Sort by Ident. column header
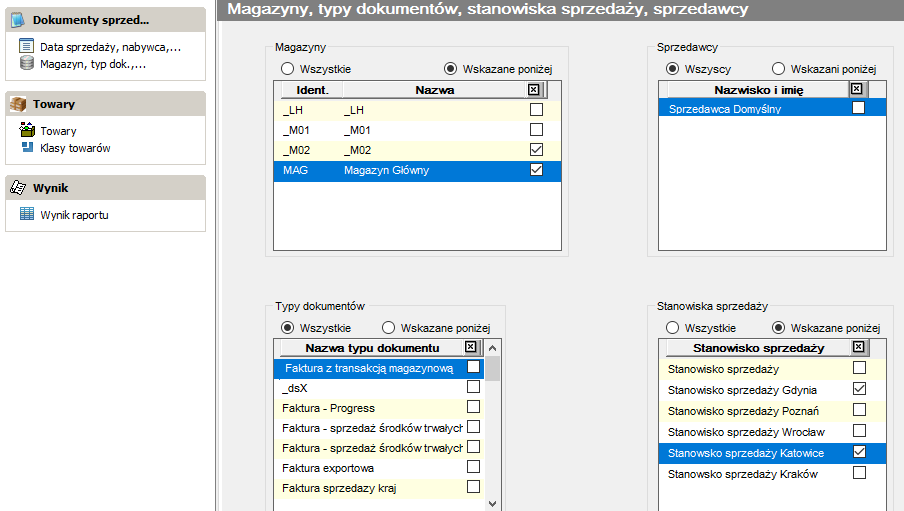Viewport: 904px width, 511px height. (312, 90)
